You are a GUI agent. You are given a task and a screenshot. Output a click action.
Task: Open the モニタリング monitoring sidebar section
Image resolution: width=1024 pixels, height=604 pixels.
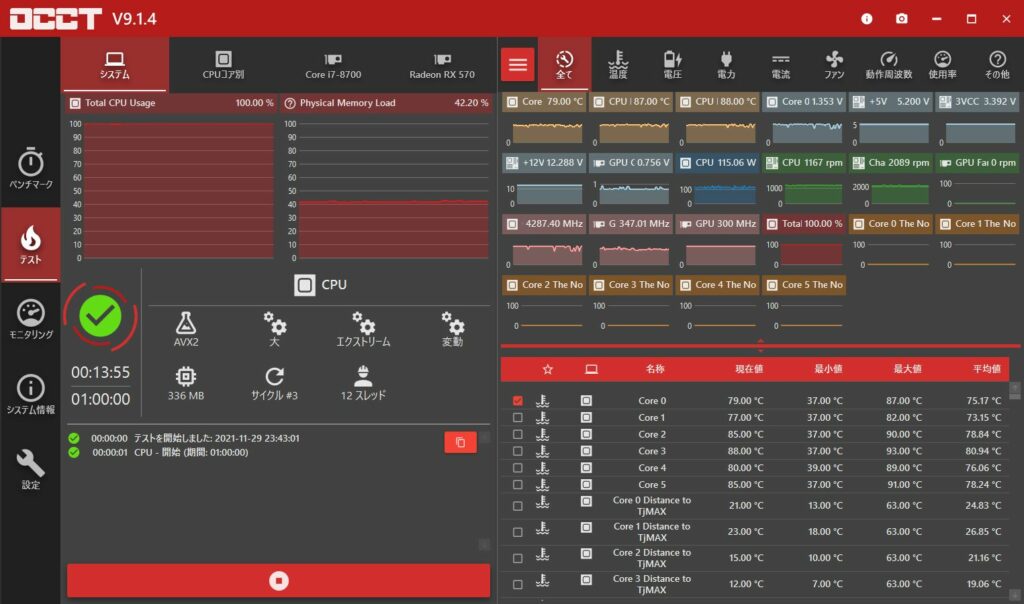click(30, 320)
